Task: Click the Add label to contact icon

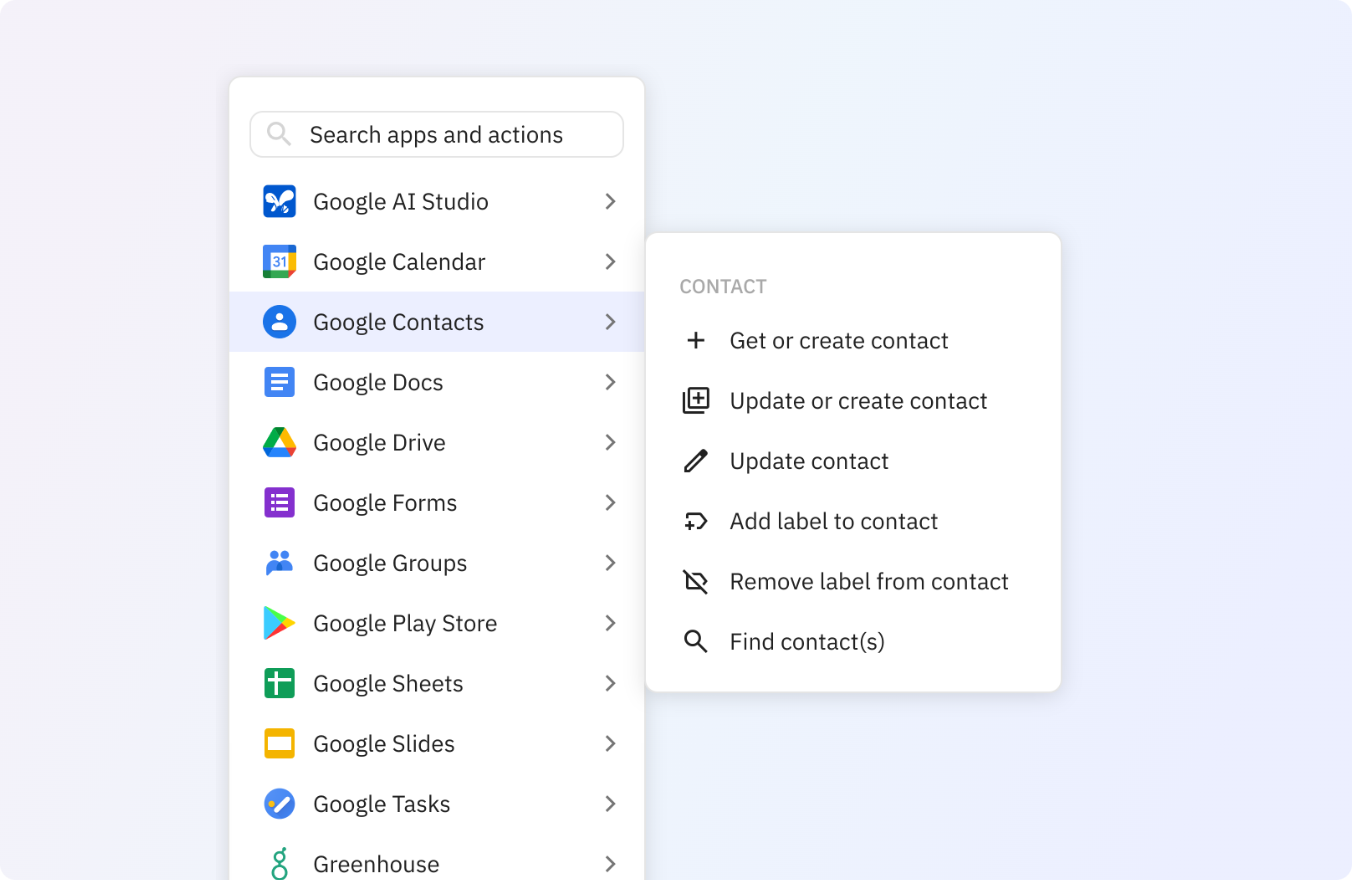Action: pyautogui.click(x=695, y=521)
